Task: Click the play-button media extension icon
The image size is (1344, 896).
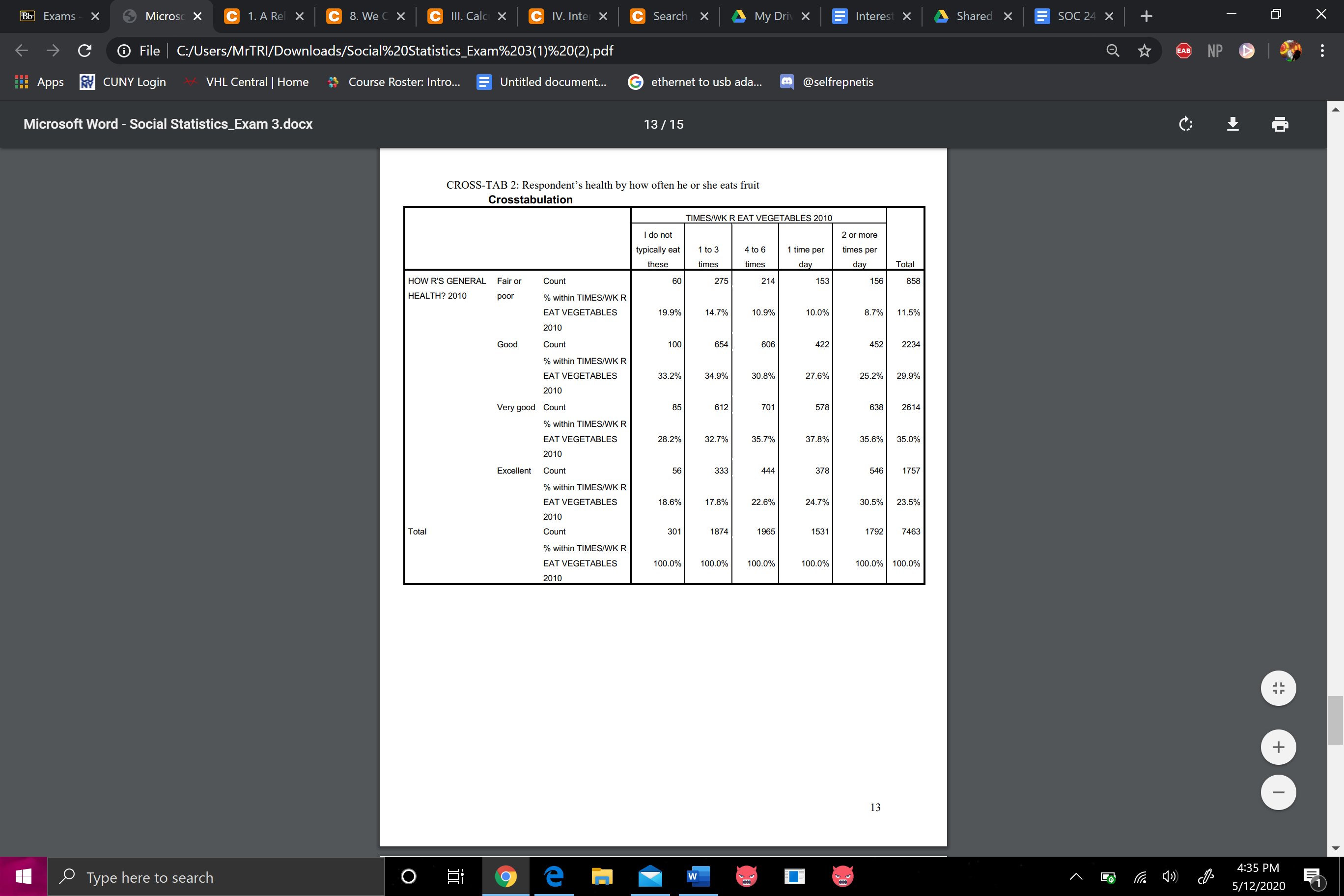Action: click(x=1247, y=50)
